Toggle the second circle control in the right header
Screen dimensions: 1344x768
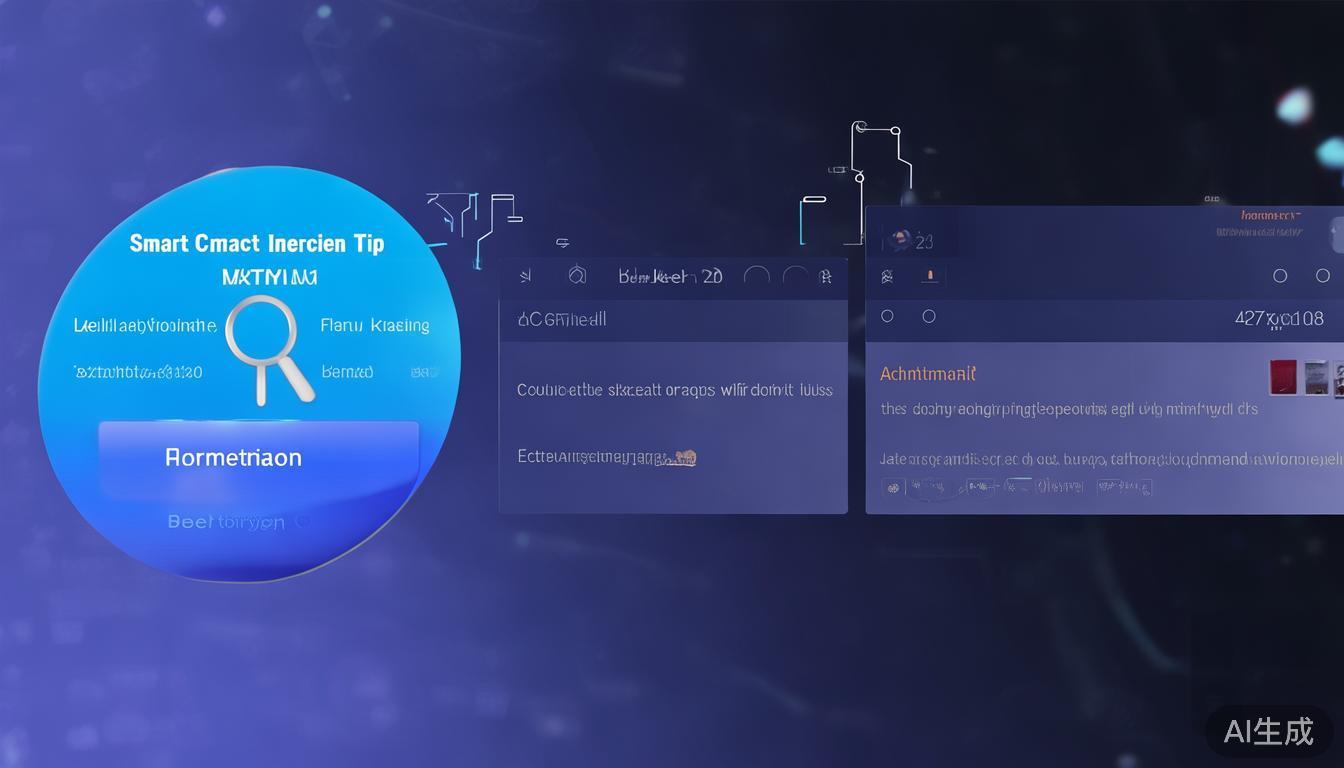(1321, 275)
